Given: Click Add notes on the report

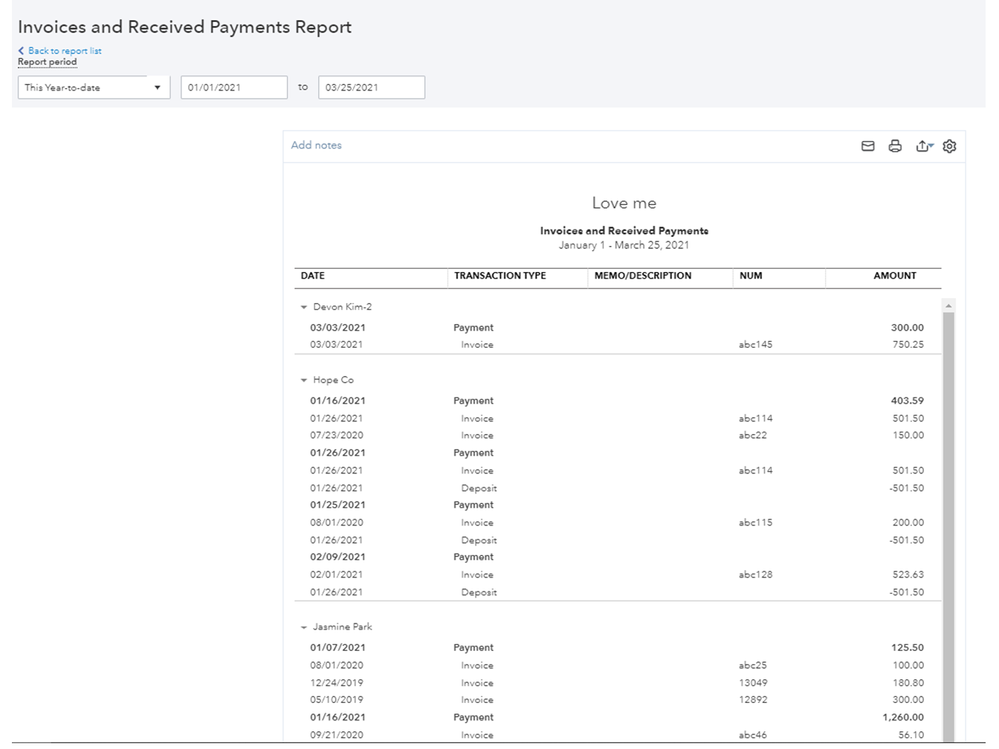Looking at the screenshot, I should click(x=316, y=145).
